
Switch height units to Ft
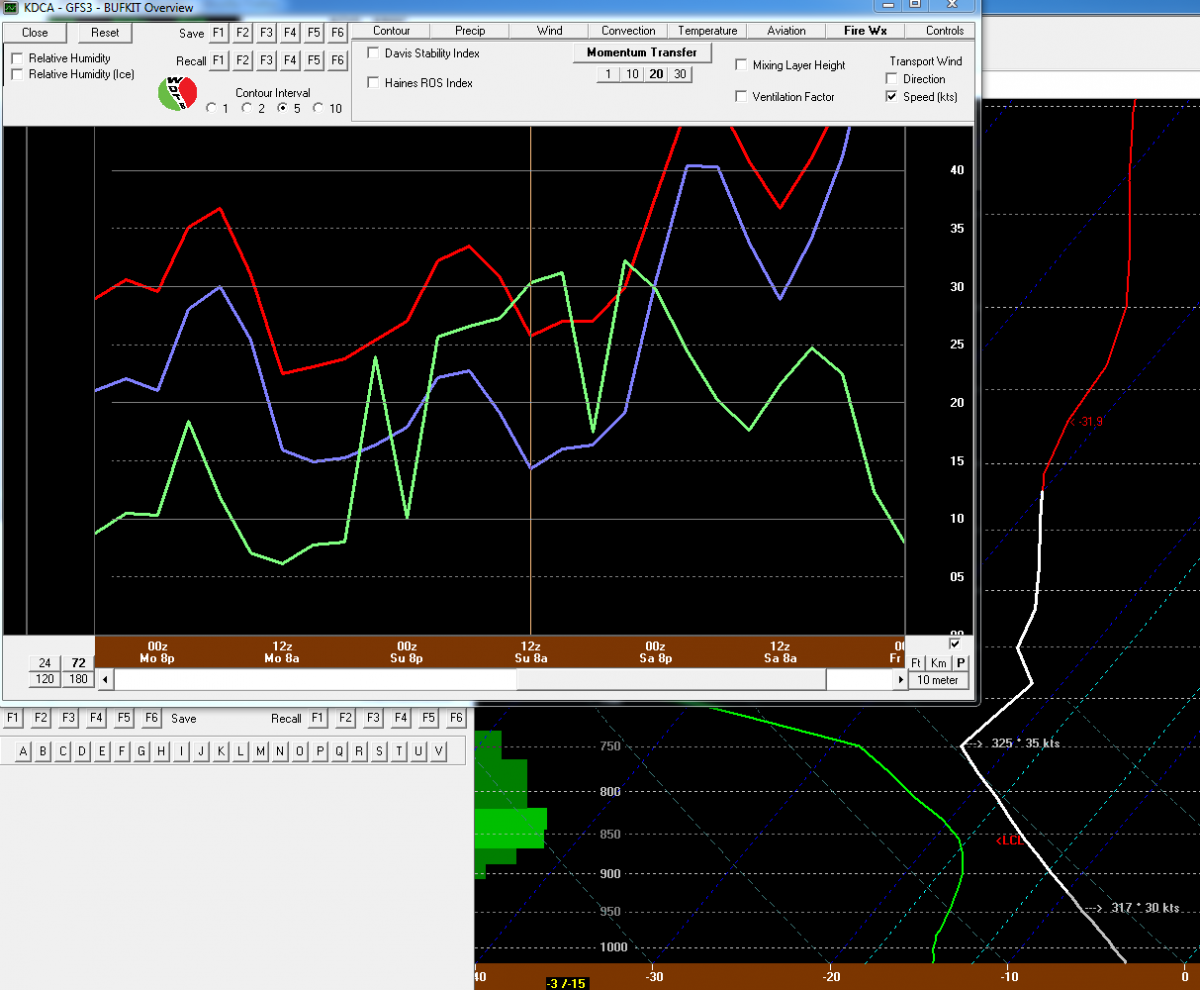[x=917, y=663]
